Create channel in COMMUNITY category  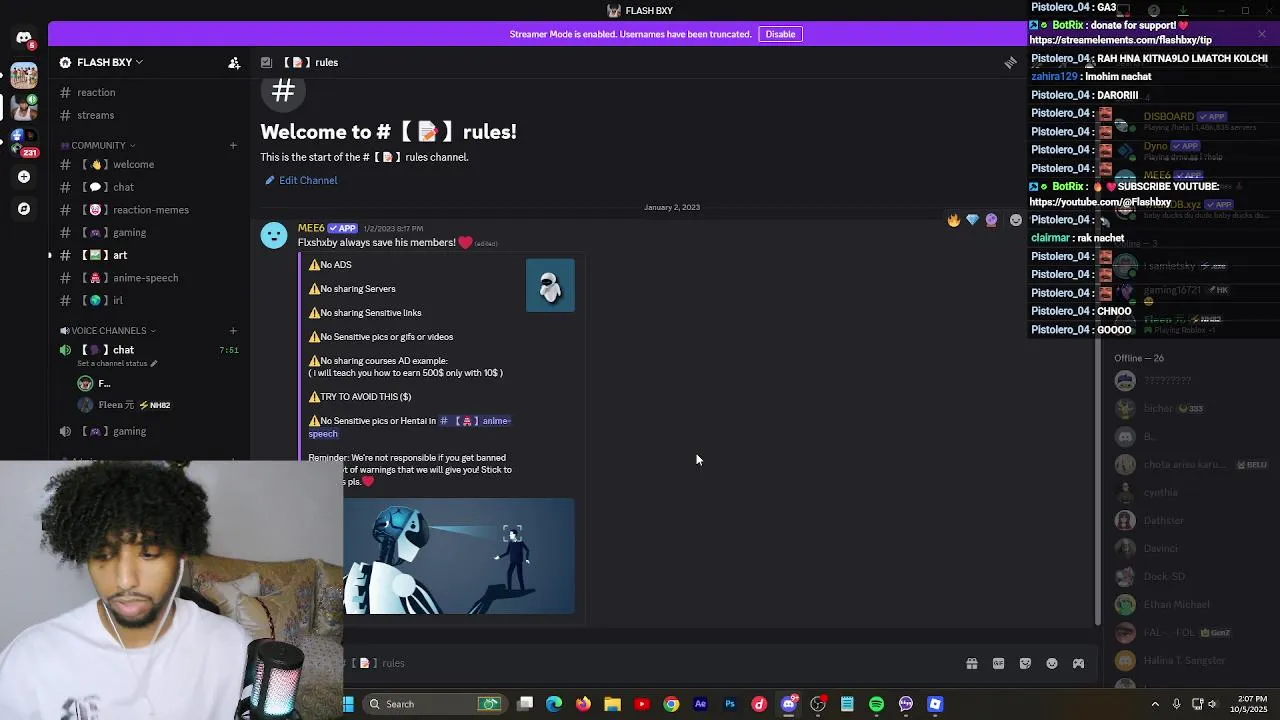(233, 146)
